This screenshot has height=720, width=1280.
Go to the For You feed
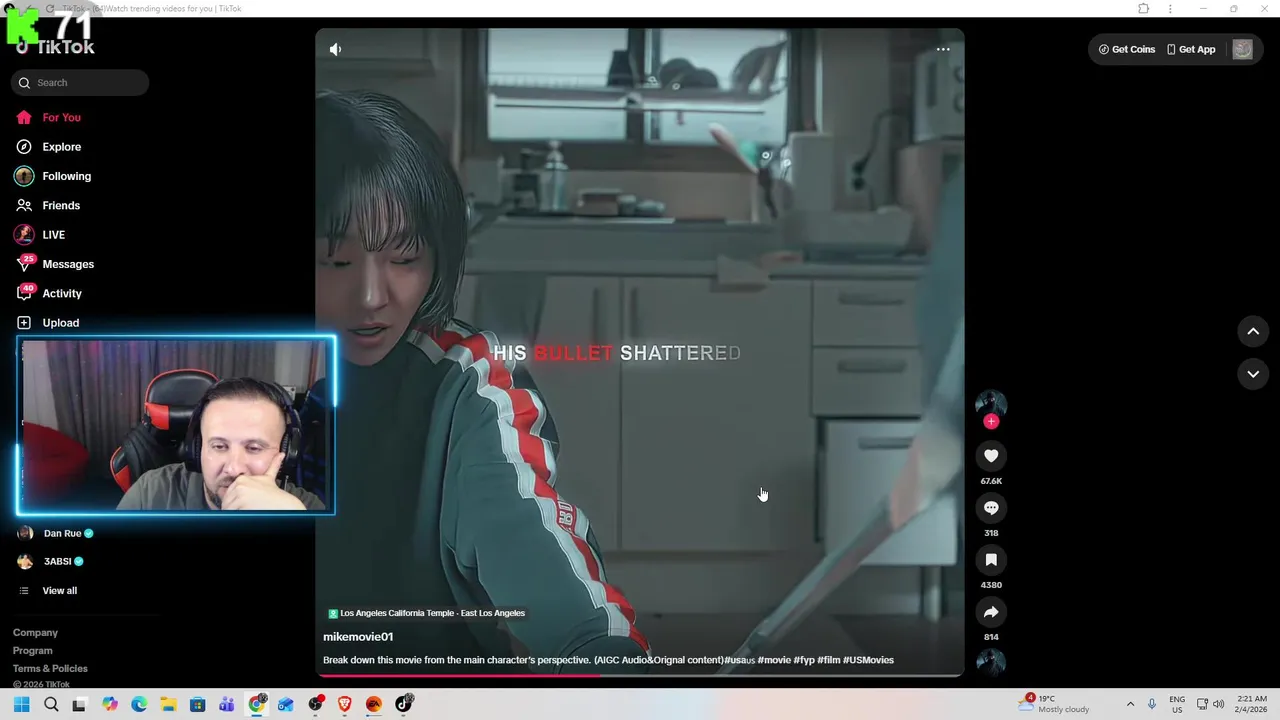(x=48, y=118)
